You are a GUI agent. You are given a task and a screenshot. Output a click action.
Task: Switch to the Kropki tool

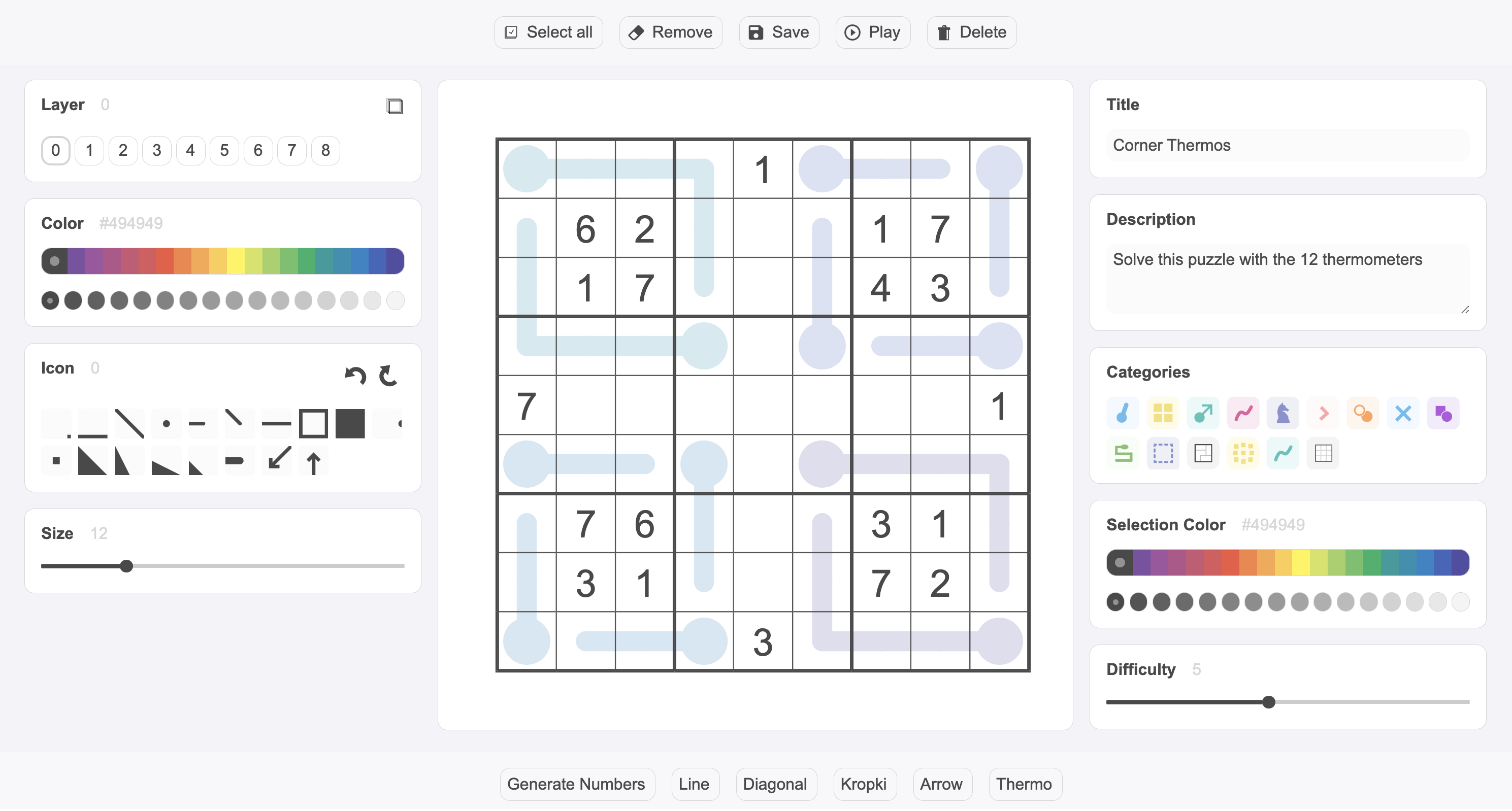pos(865,784)
